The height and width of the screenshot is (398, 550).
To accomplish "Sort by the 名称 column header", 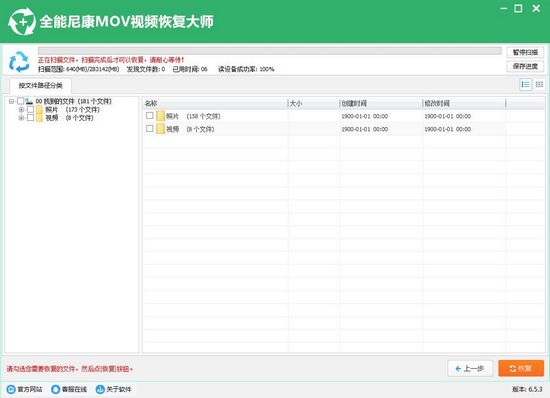I will click(215, 103).
